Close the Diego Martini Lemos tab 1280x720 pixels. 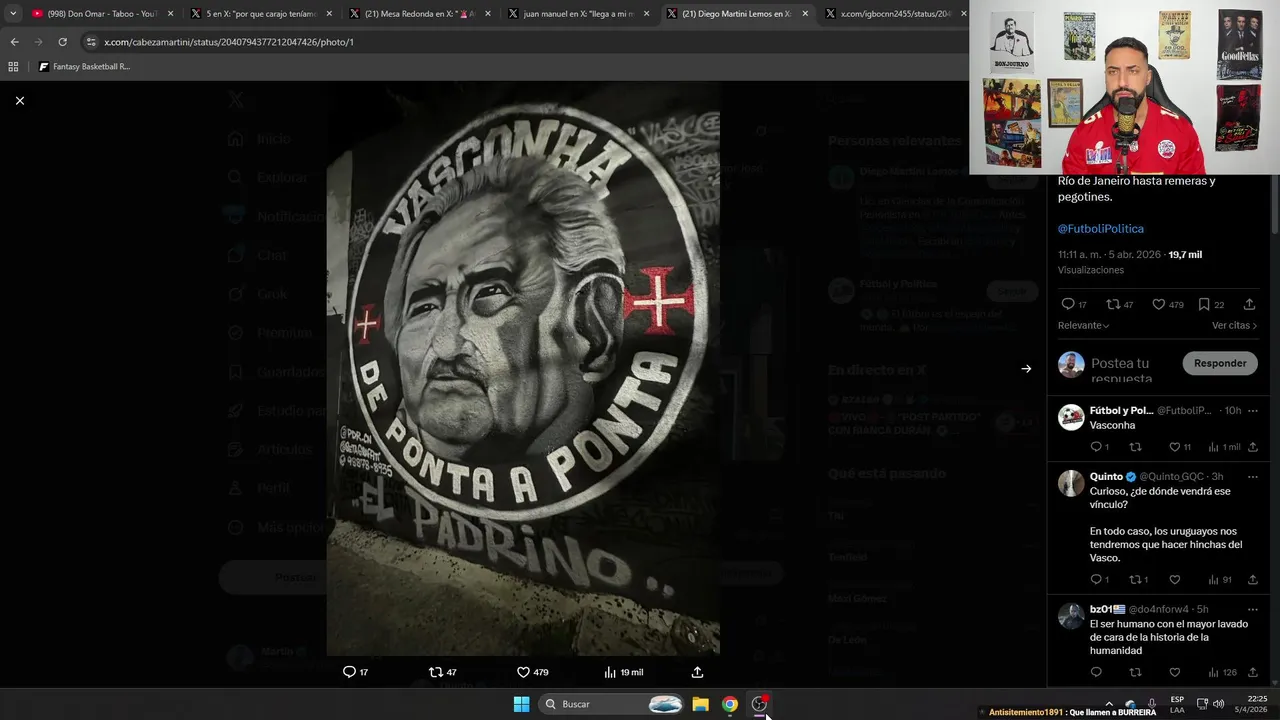pyautogui.click(x=805, y=14)
